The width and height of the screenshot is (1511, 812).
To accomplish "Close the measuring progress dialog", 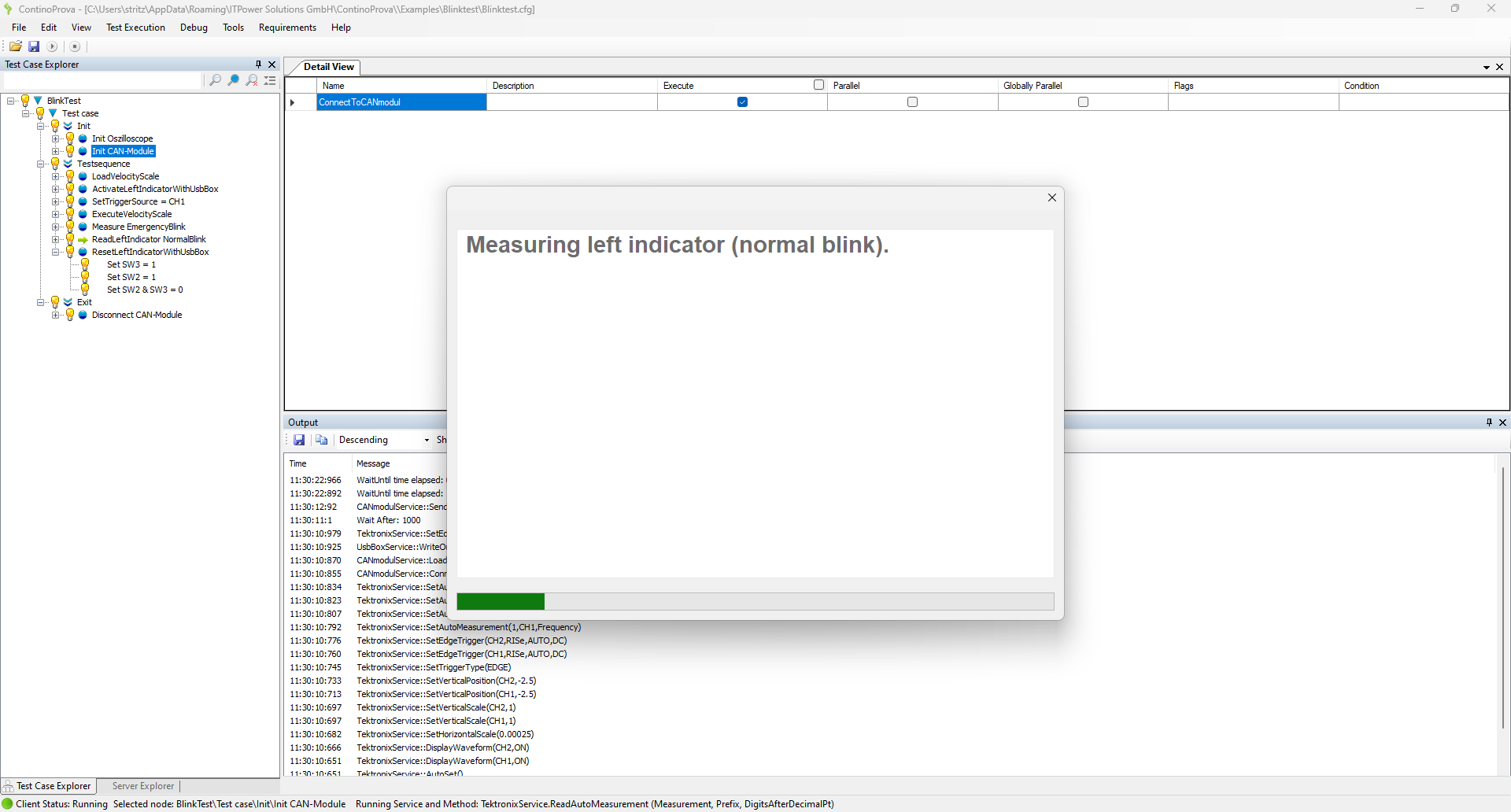I will point(1051,197).
